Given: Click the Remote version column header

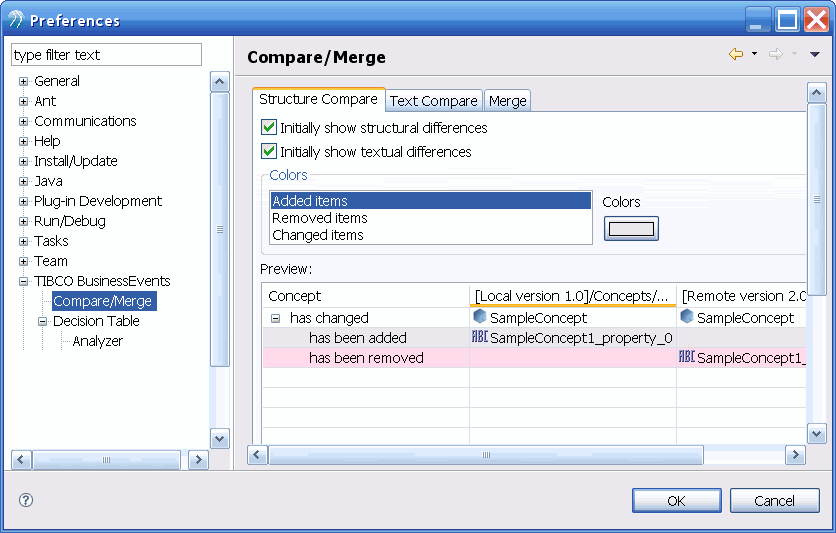Looking at the screenshot, I should 742,296.
